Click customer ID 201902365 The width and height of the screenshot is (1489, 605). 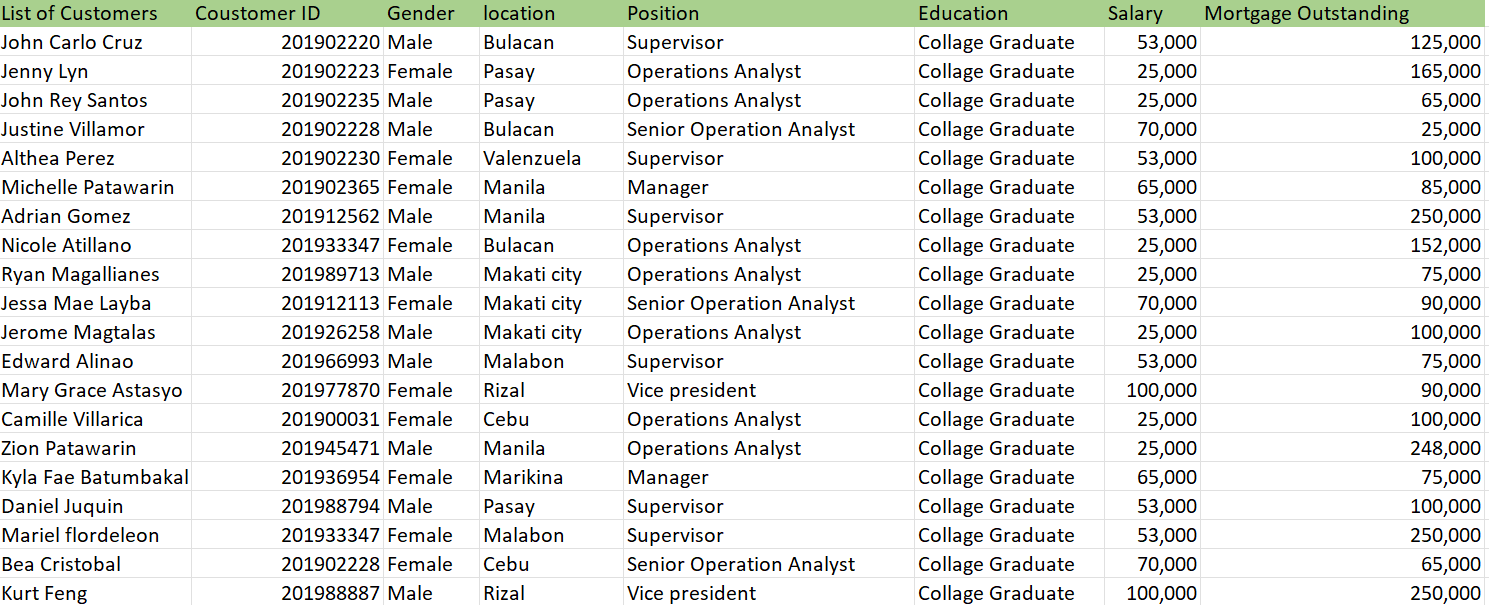tap(287, 187)
